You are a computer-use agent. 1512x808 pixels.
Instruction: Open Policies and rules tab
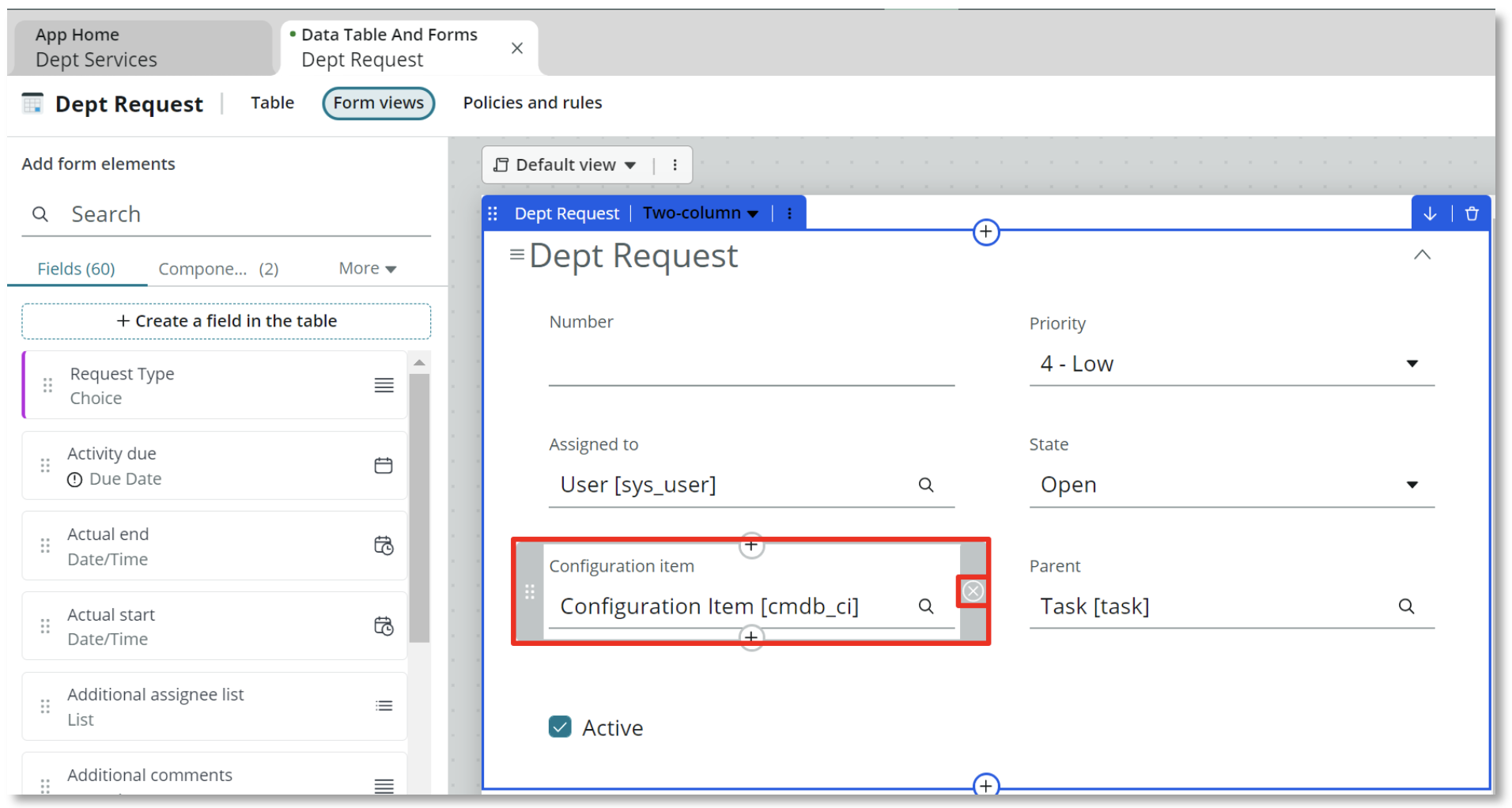(x=532, y=103)
